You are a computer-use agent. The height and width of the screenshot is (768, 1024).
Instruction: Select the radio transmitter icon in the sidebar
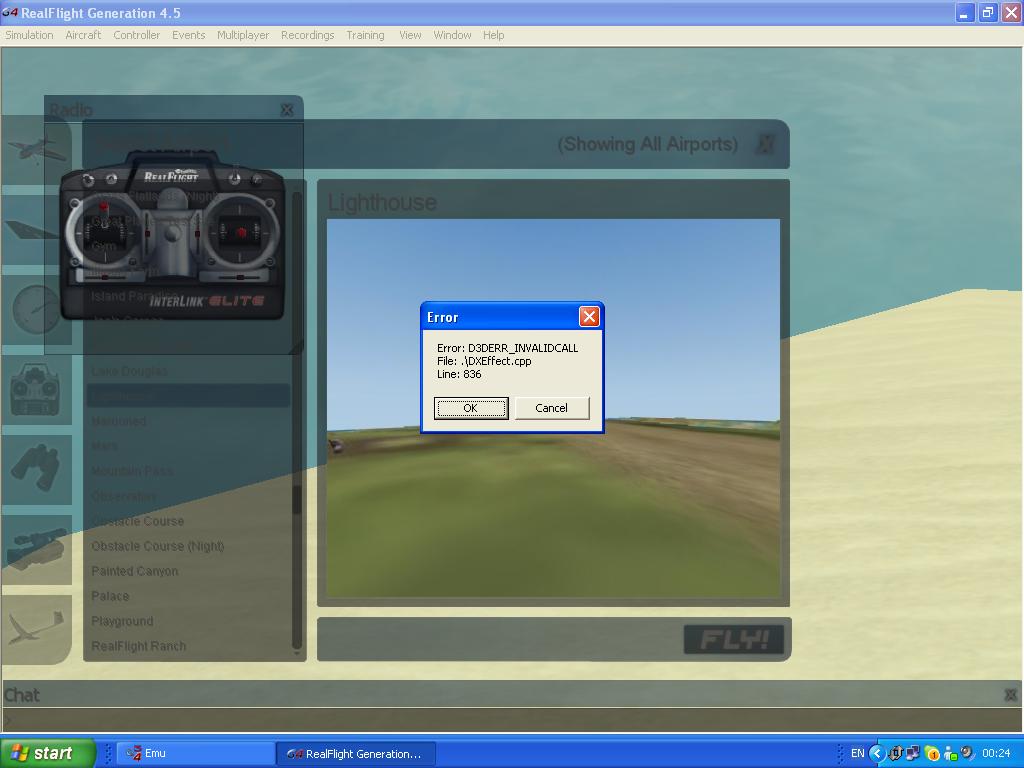[x=36, y=390]
